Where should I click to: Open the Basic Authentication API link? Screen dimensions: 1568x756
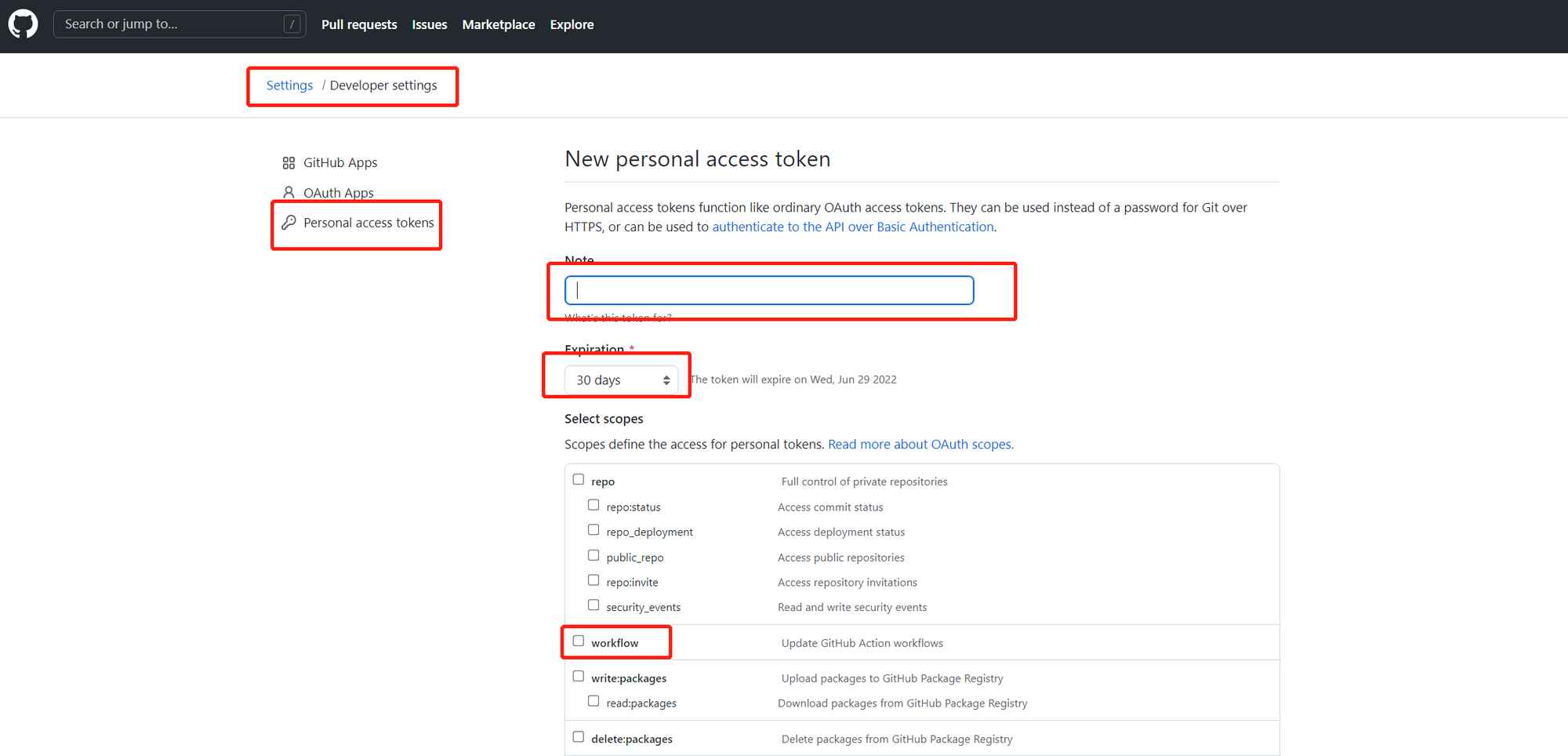click(853, 227)
